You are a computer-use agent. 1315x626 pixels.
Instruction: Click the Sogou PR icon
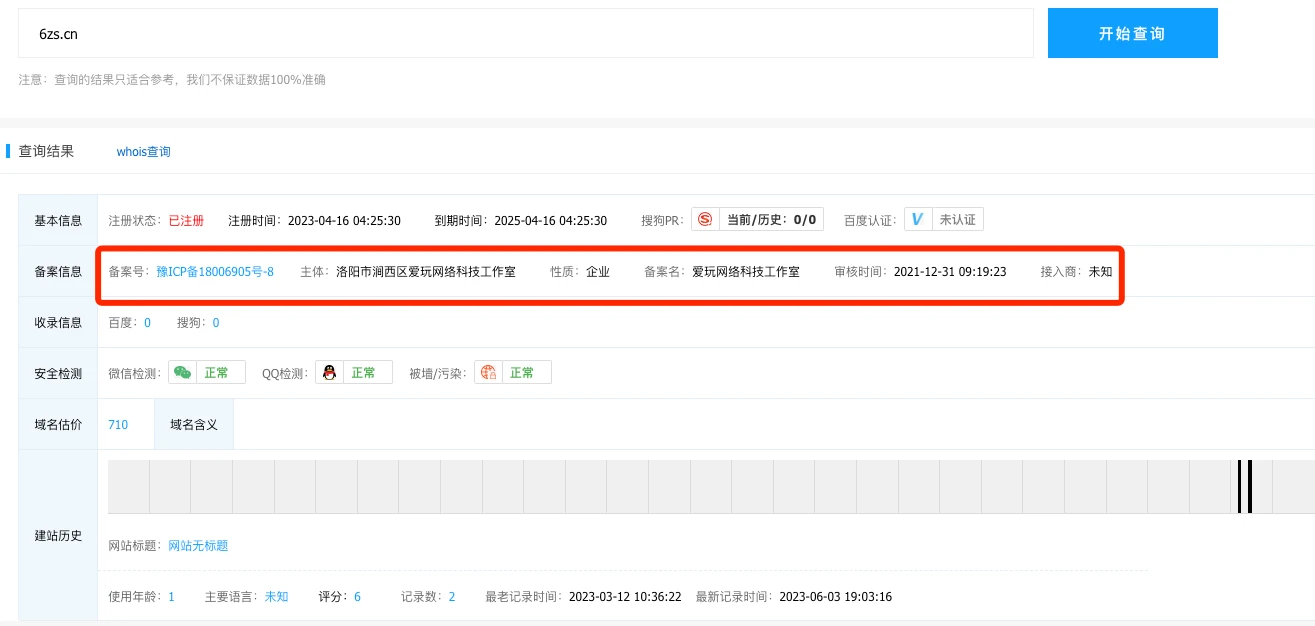(x=706, y=220)
